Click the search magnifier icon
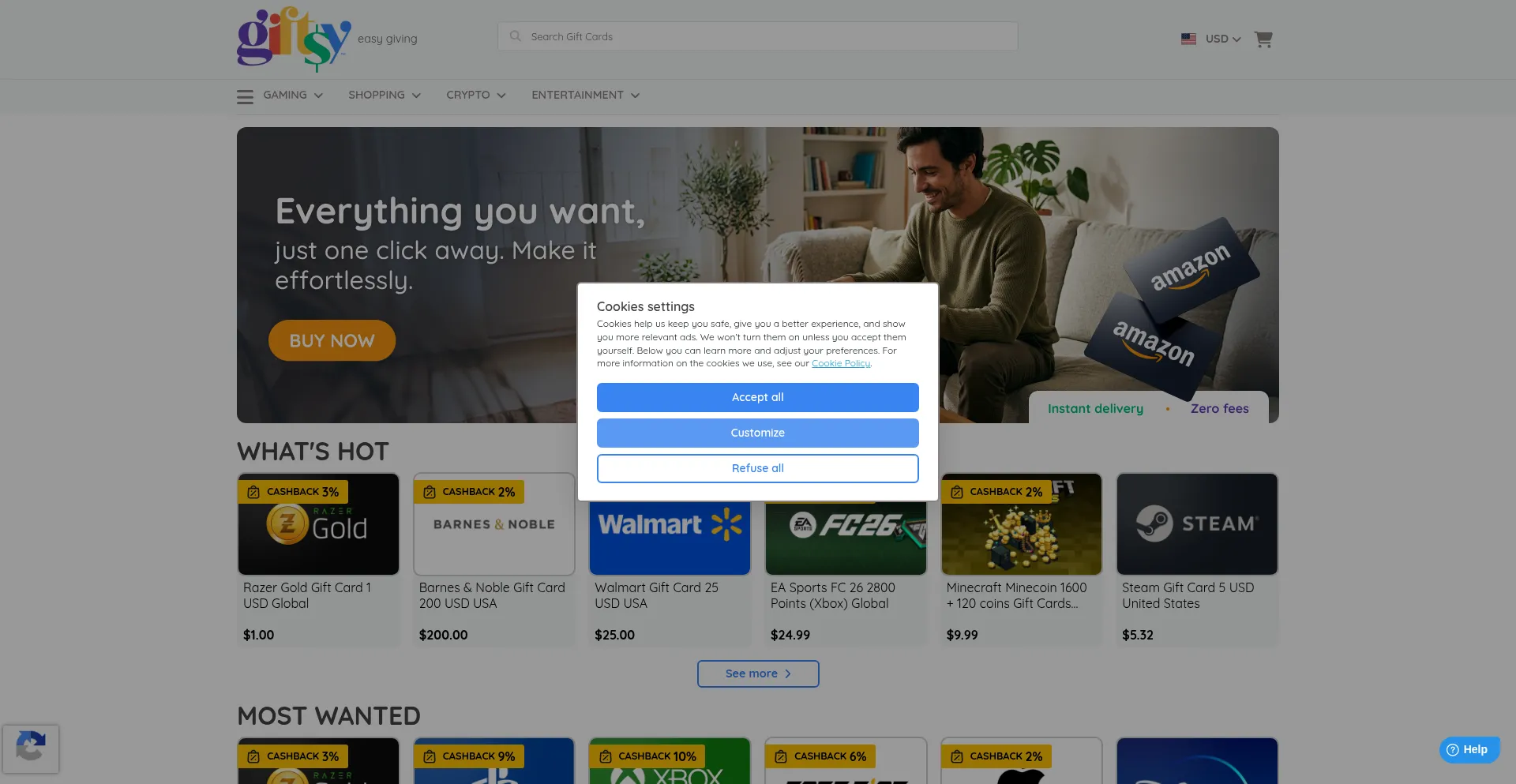Screen dimensions: 1516x784 tap(516, 36)
